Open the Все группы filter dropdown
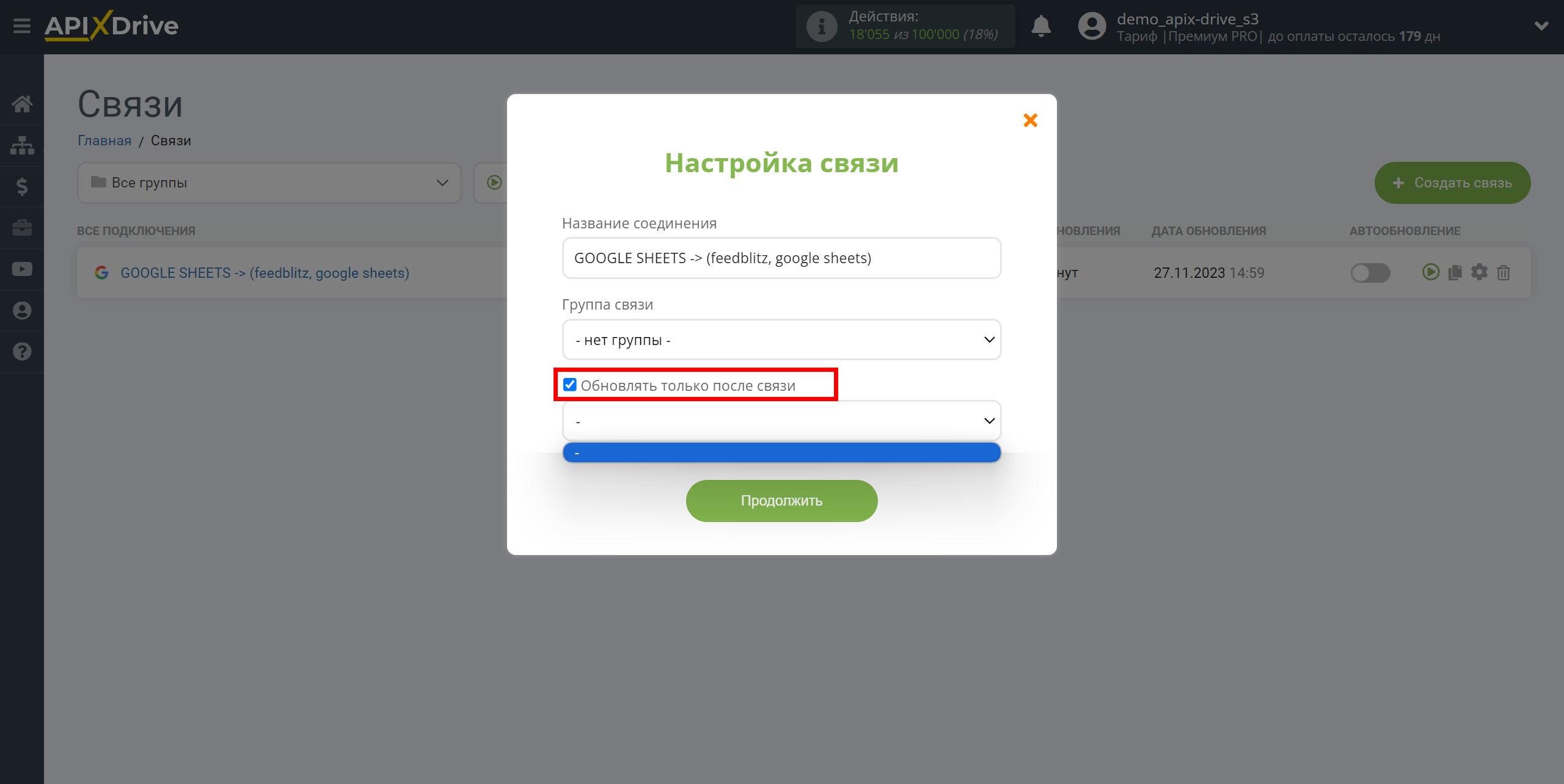This screenshot has height=784, width=1564. [269, 183]
